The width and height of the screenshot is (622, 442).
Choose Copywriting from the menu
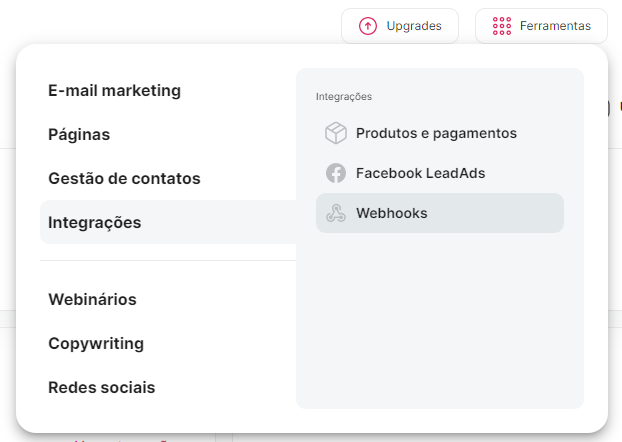point(96,343)
